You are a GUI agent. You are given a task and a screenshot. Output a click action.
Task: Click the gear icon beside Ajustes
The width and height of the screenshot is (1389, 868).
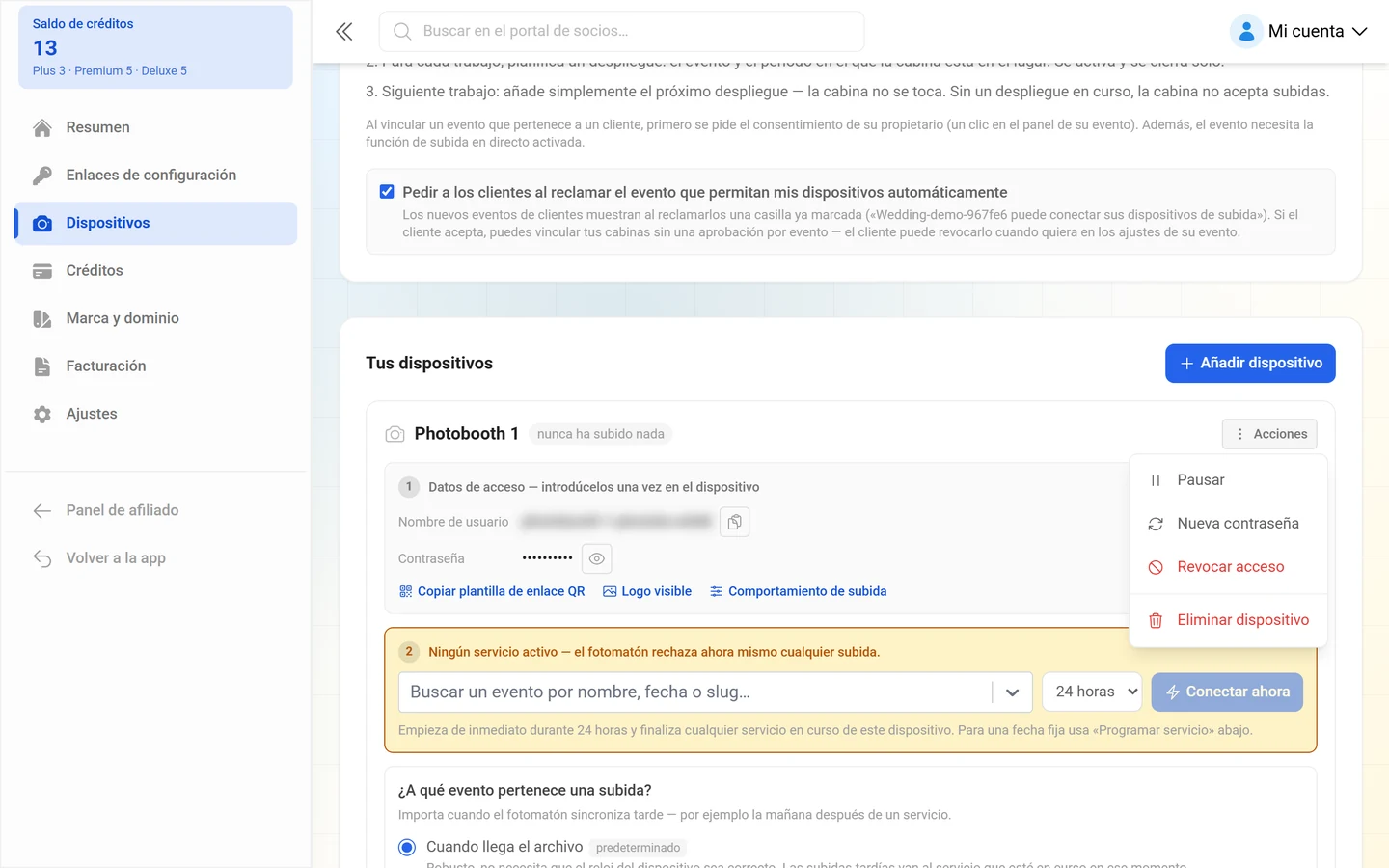click(x=42, y=414)
